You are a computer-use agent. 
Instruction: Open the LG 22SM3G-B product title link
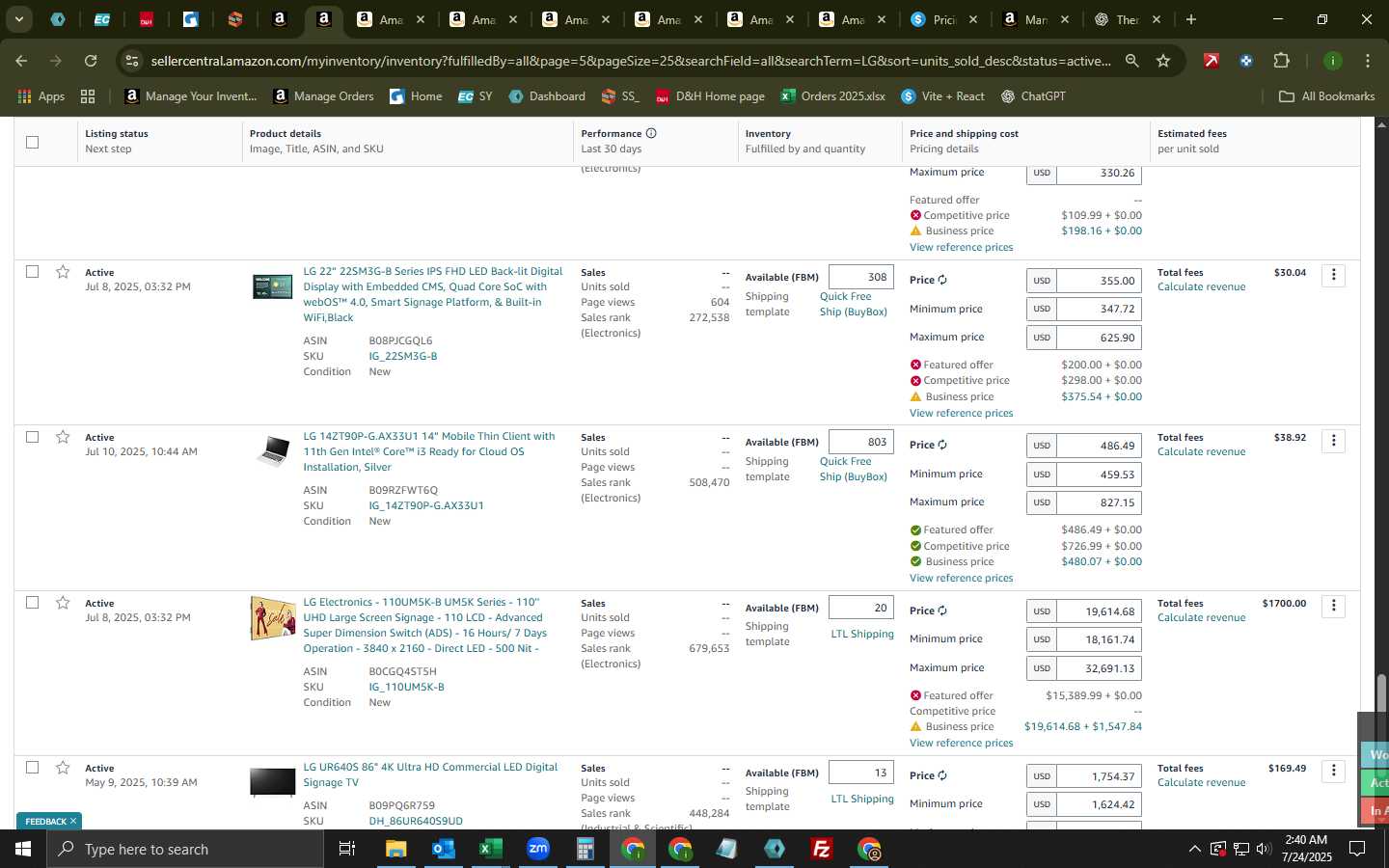point(432,294)
